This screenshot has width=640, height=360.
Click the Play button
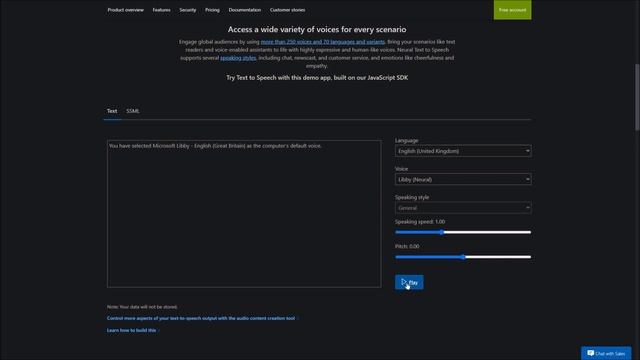[x=409, y=282]
